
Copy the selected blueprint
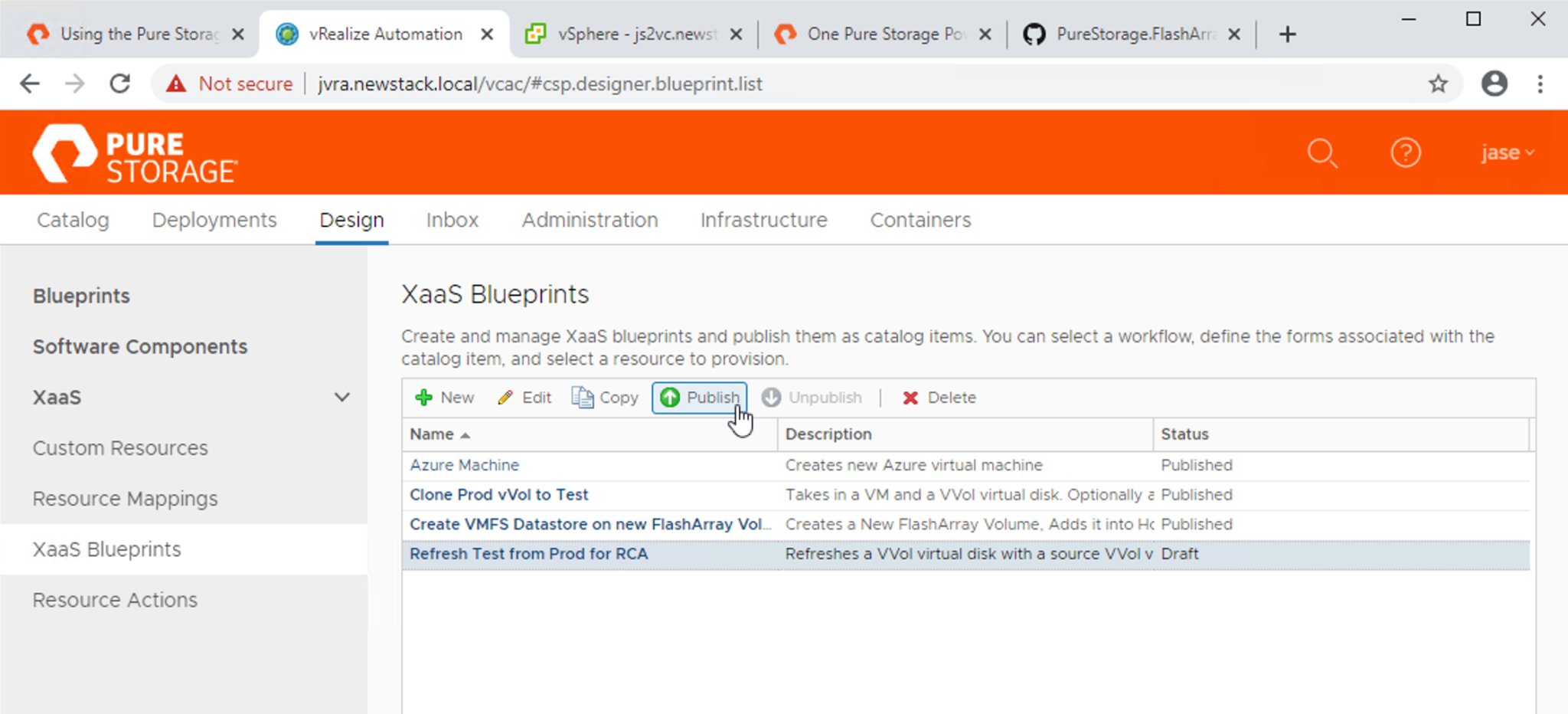(605, 398)
